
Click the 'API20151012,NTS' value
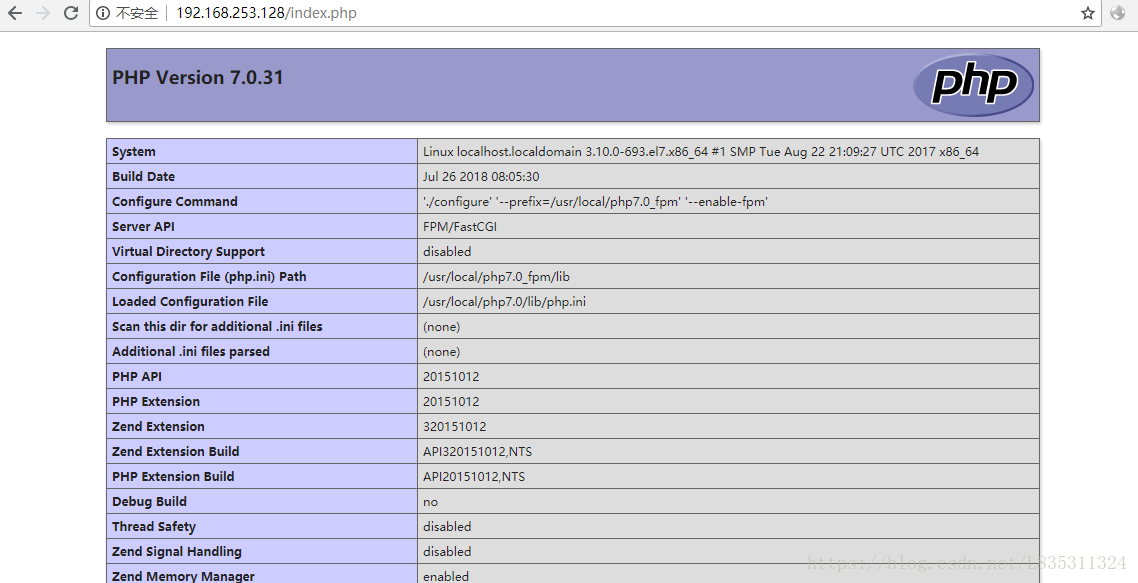[x=474, y=477]
